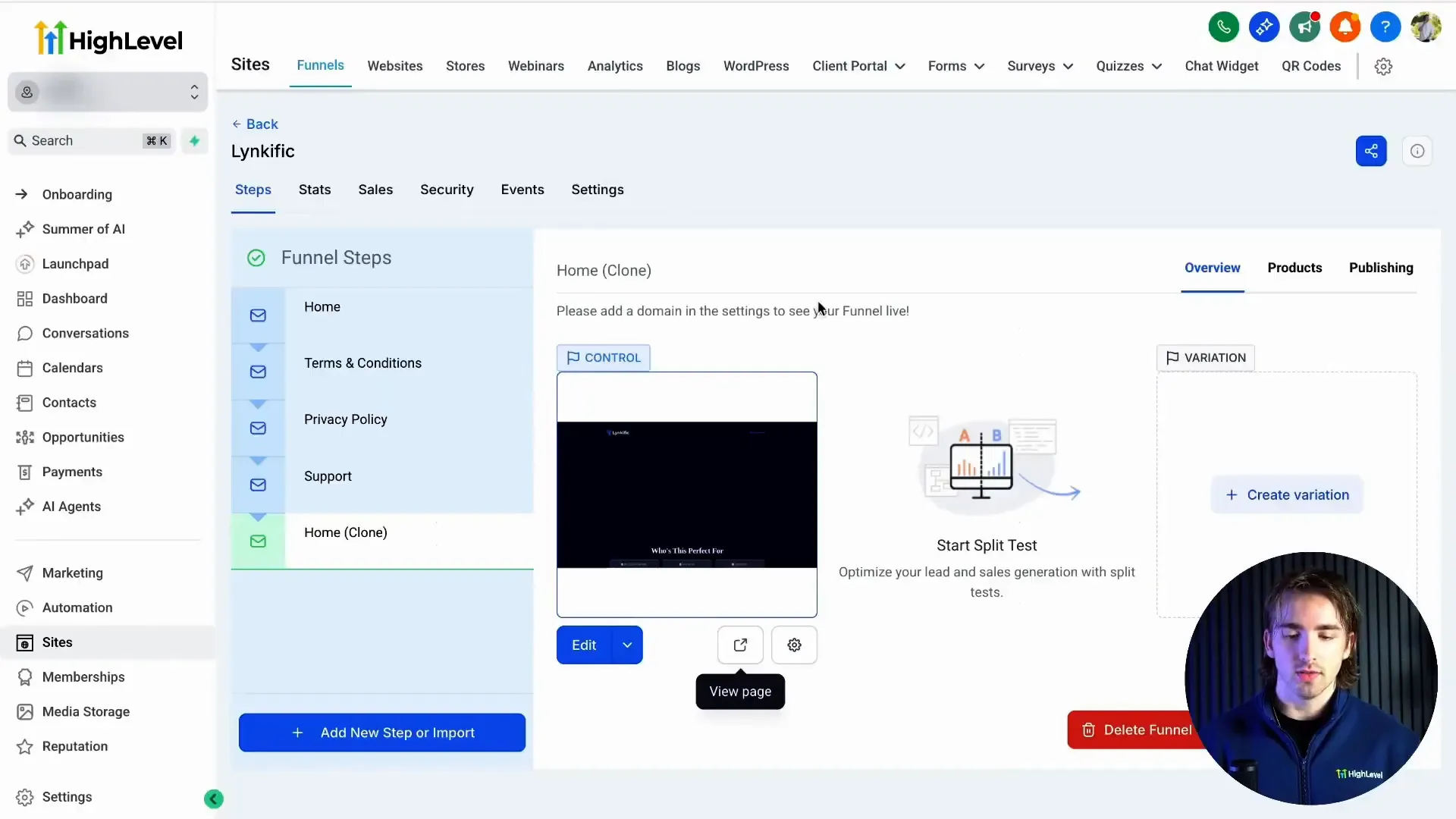The height and width of the screenshot is (819, 1456).
Task: Open the blue AI sparkle assistant icon
Action: [1264, 27]
